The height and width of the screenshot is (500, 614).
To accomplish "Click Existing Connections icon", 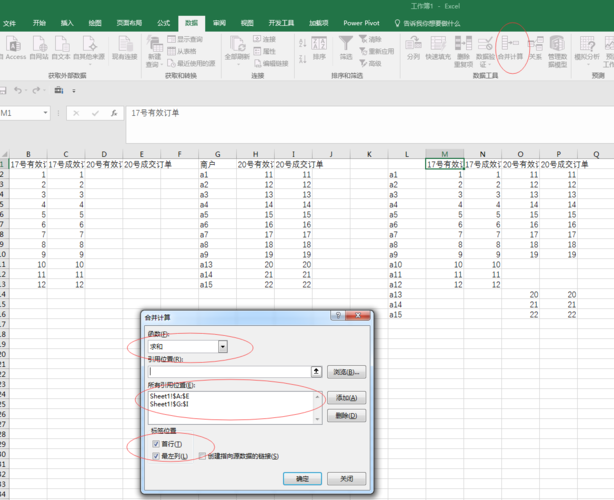I will click(x=125, y=47).
